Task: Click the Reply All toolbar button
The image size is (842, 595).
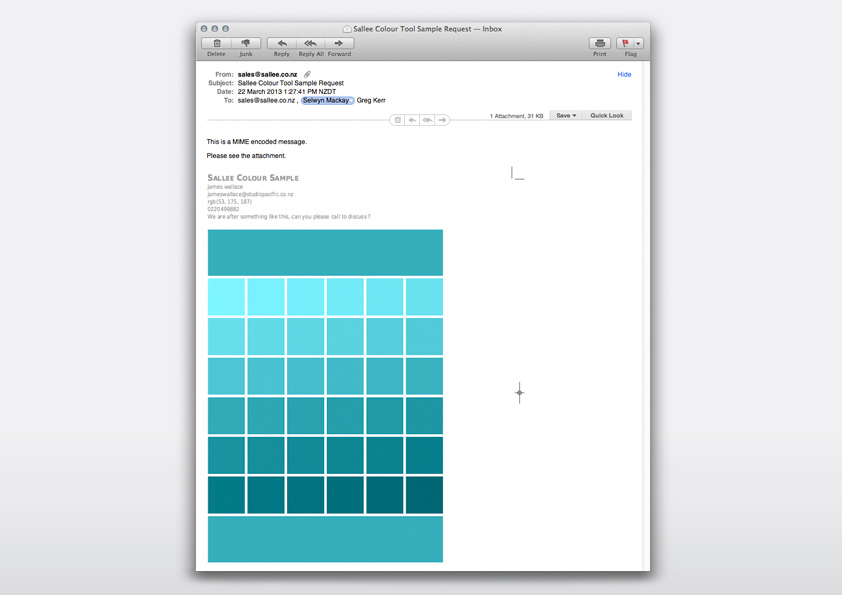Action: 311,43
